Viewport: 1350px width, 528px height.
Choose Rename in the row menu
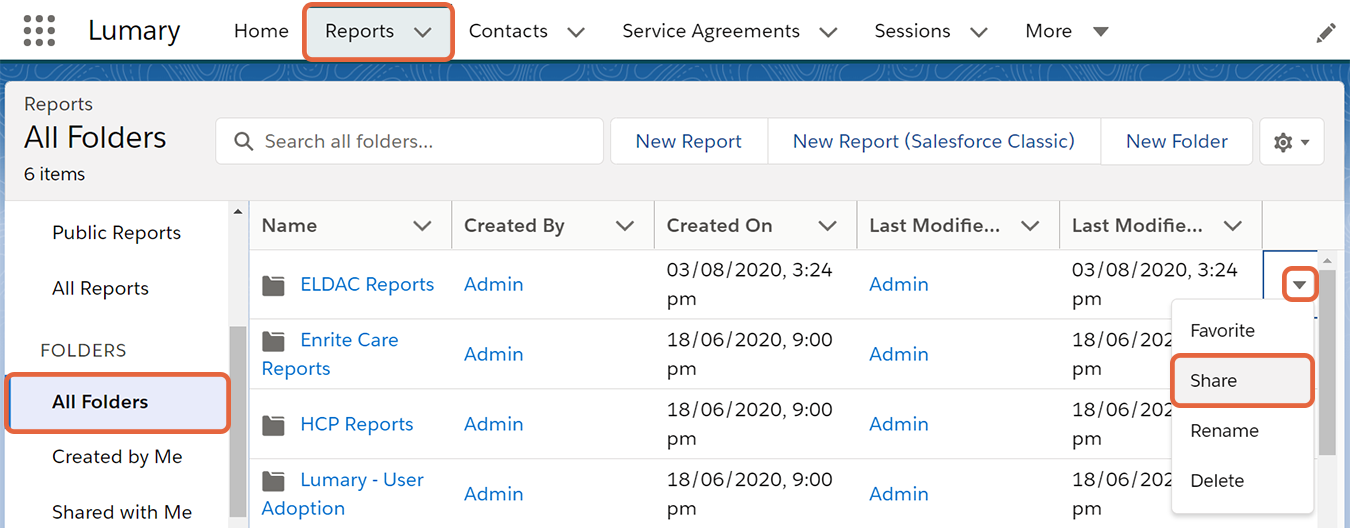point(1224,431)
